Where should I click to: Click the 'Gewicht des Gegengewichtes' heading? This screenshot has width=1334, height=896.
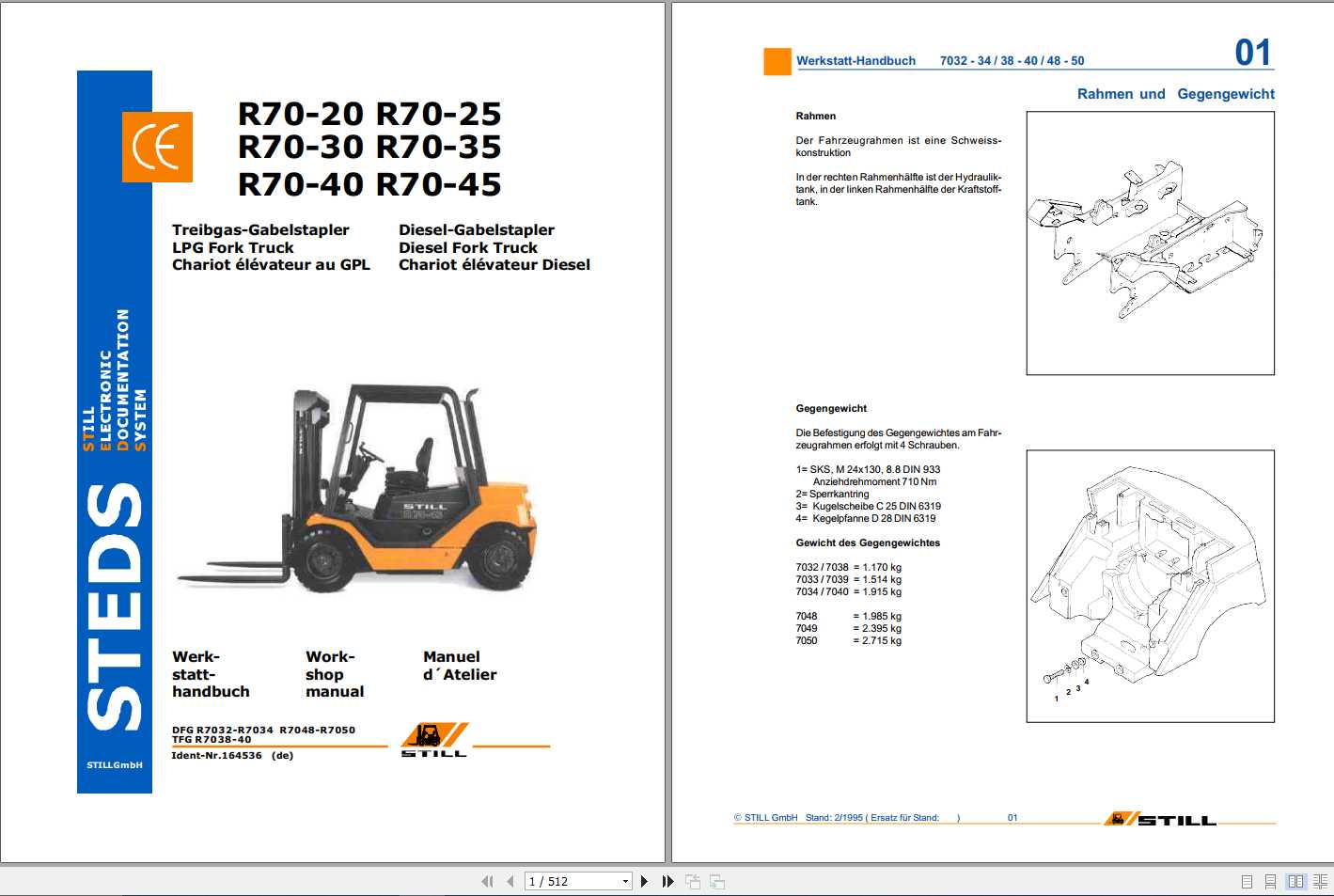tap(868, 543)
